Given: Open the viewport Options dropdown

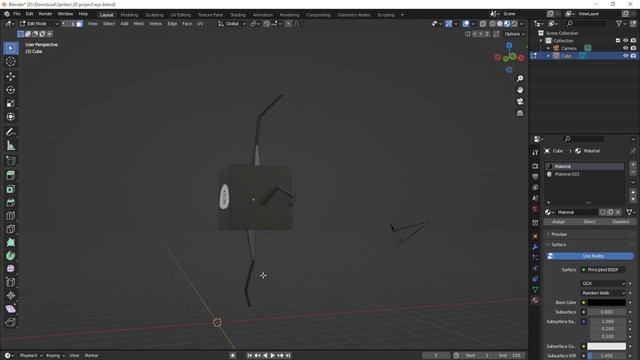Looking at the screenshot, I should click(514, 34).
